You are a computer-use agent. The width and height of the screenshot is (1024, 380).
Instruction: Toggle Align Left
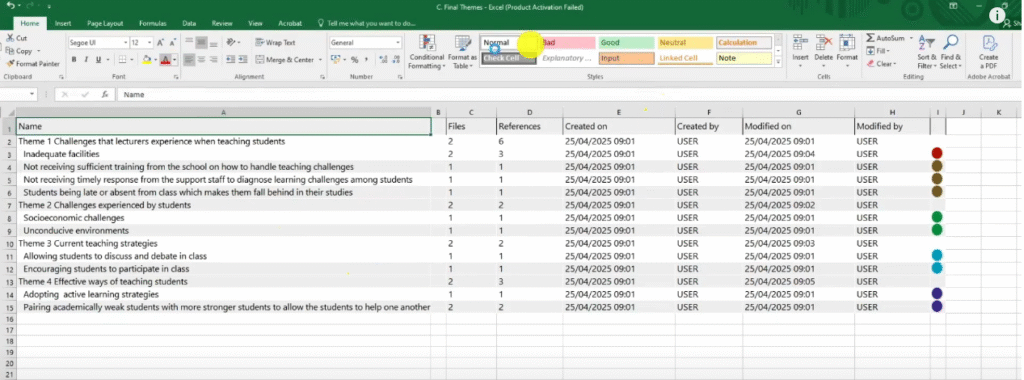click(189, 59)
